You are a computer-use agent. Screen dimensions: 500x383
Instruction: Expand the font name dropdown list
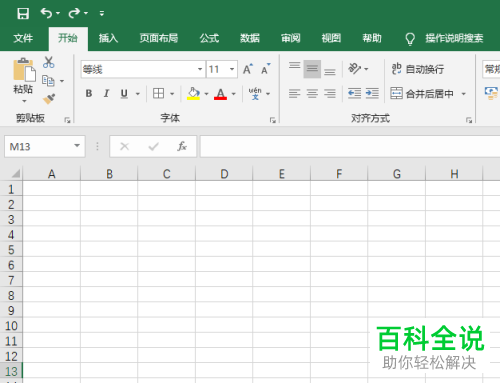click(x=200, y=69)
